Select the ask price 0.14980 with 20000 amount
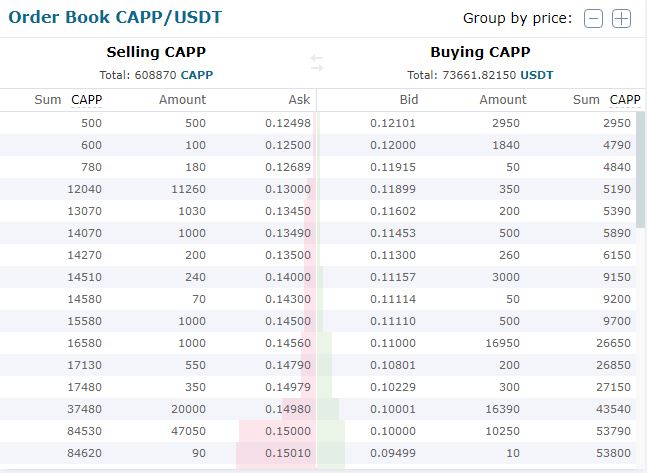Image resolution: width=647 pixels, height=473 pixels. pos(288,409)
